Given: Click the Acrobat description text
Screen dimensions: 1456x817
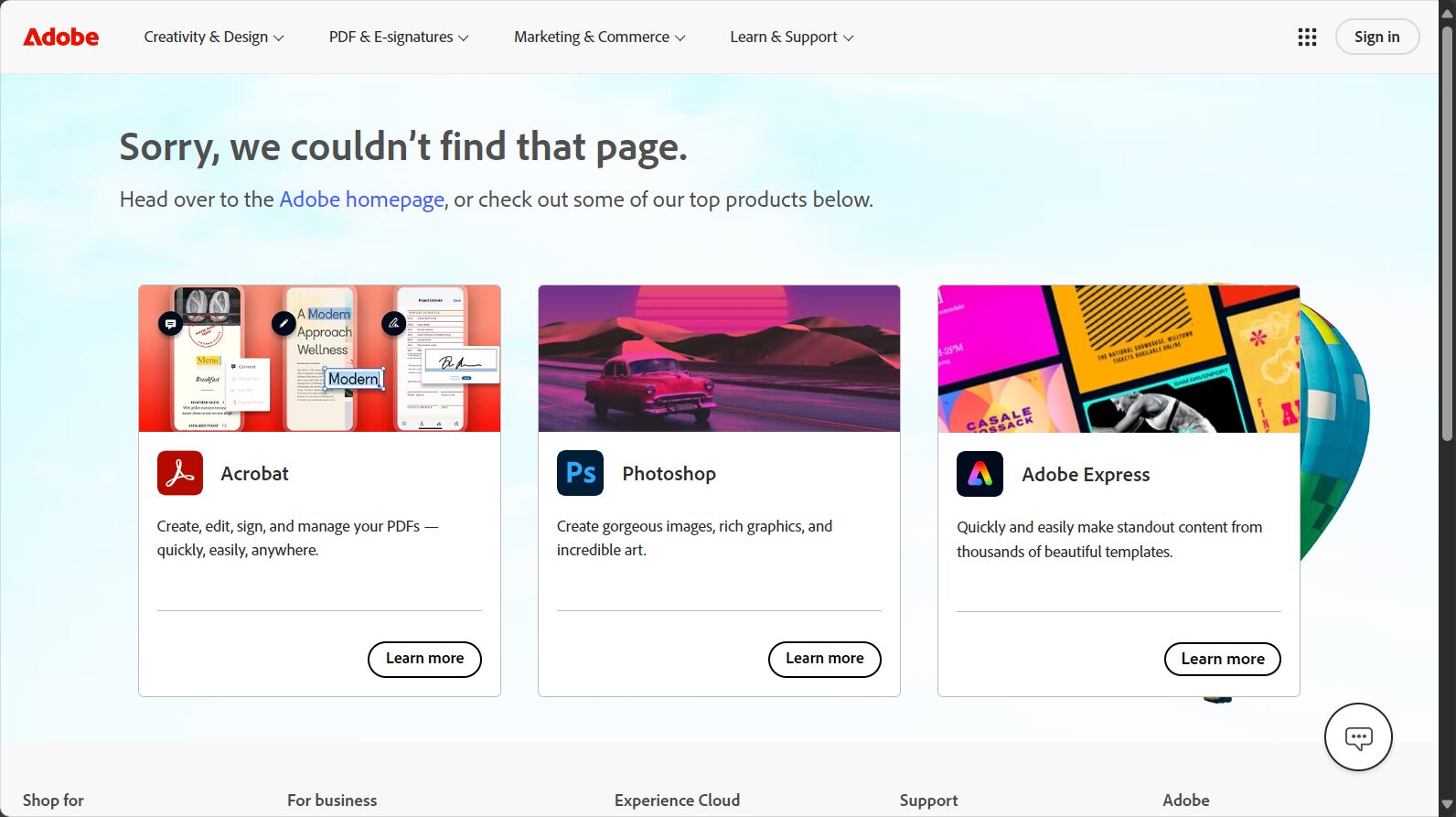Looking at the screenshot, I should (x=297, y=538).
